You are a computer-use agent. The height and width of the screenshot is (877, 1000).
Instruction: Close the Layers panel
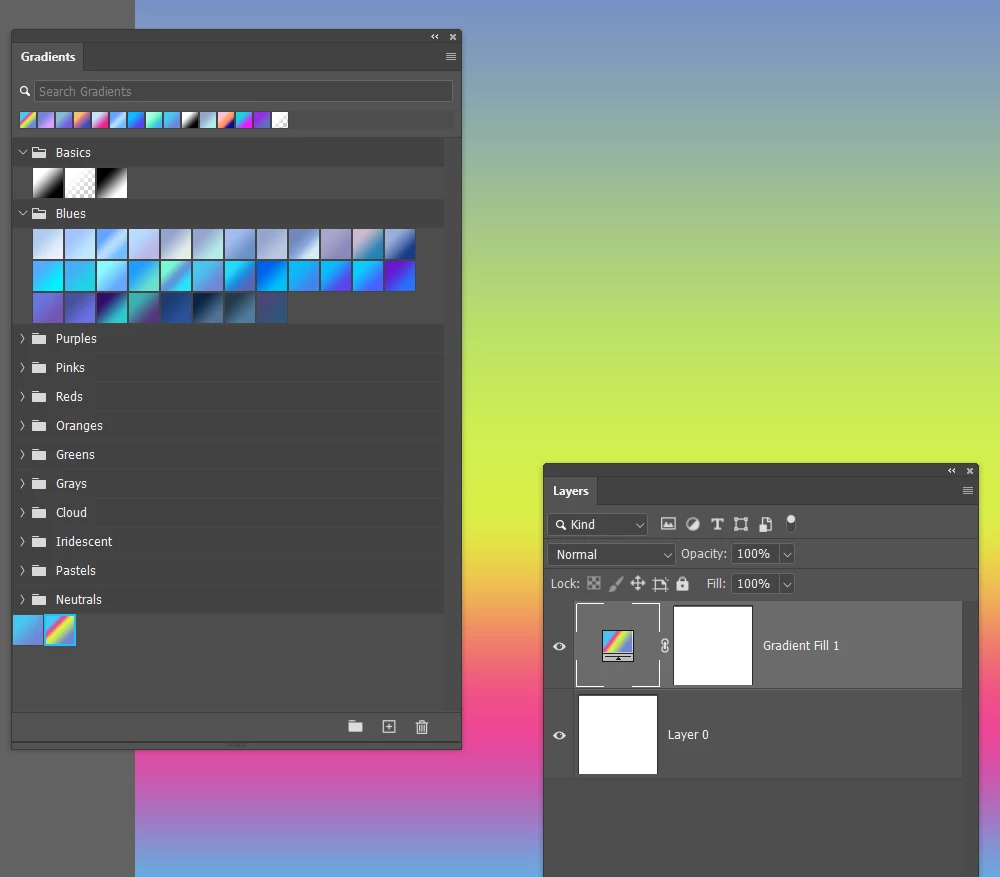[970, 471]
